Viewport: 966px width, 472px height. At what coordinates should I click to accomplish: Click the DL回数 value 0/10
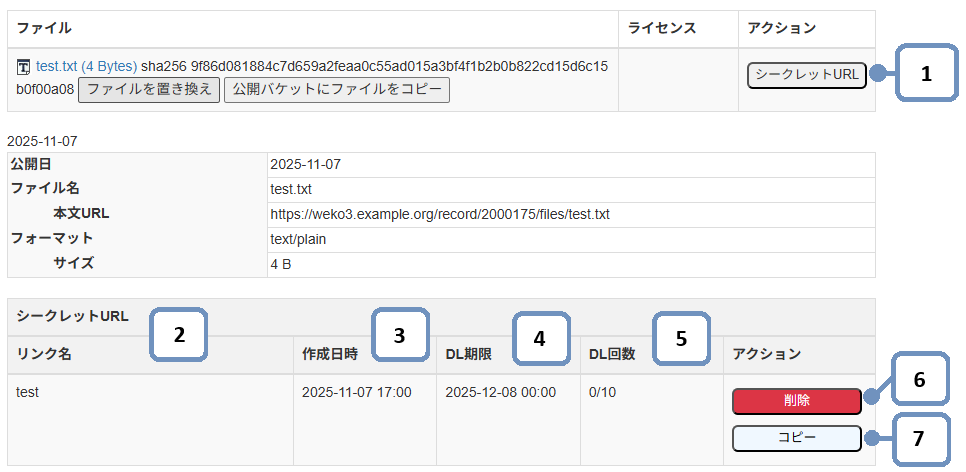(603, 392)
